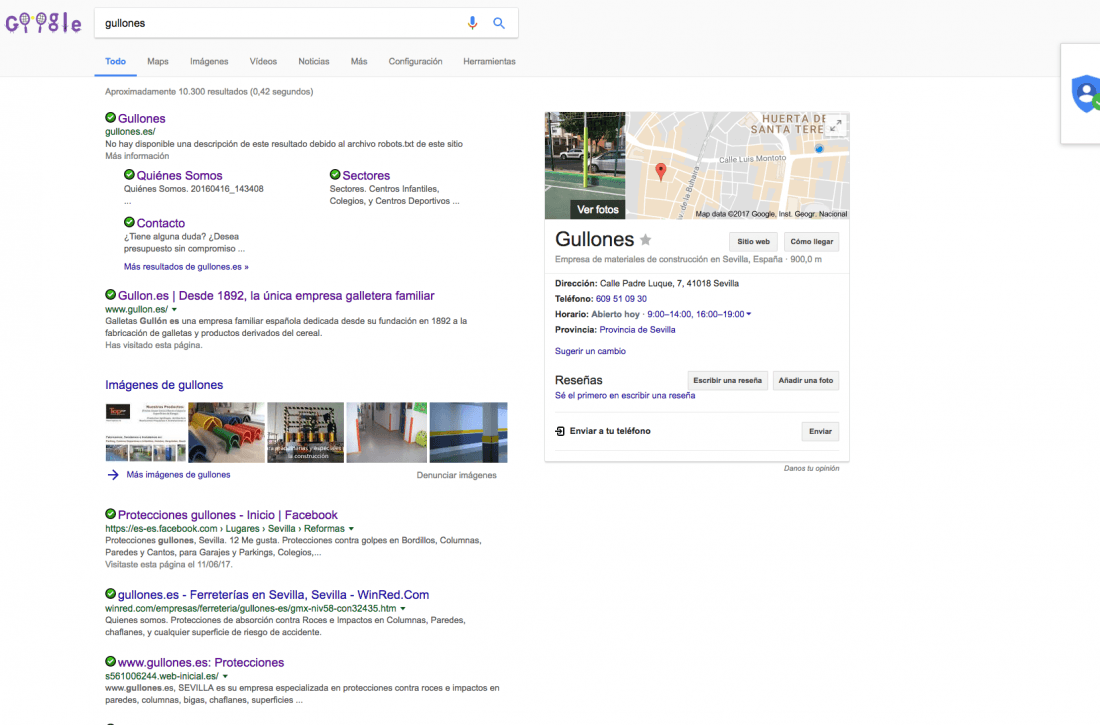The image size is (1100, 725).
Task: Open the blue wall with yellow stripe thumbnail
Action: pyautogui.click(x=469, y=432)
